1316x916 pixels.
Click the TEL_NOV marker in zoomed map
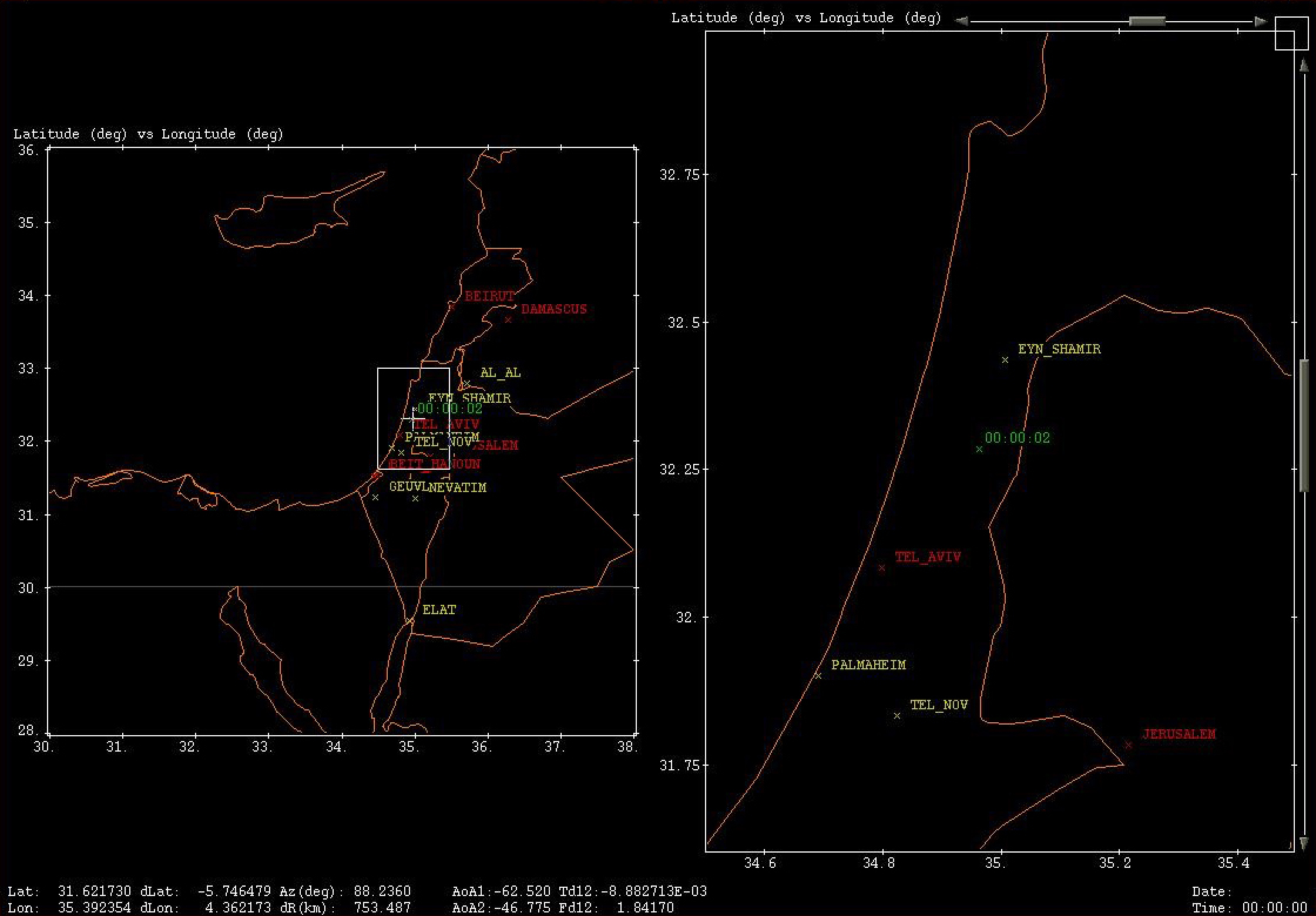click(x=897, y=716)
